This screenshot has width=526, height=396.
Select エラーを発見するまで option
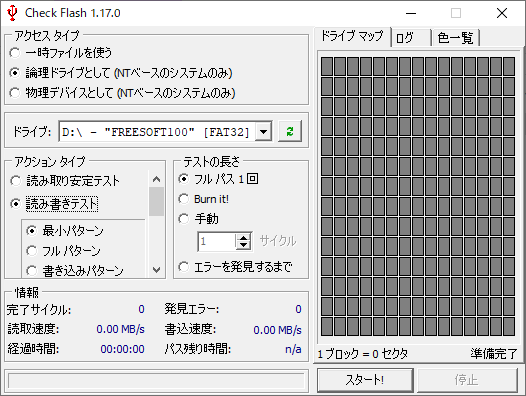235,267
